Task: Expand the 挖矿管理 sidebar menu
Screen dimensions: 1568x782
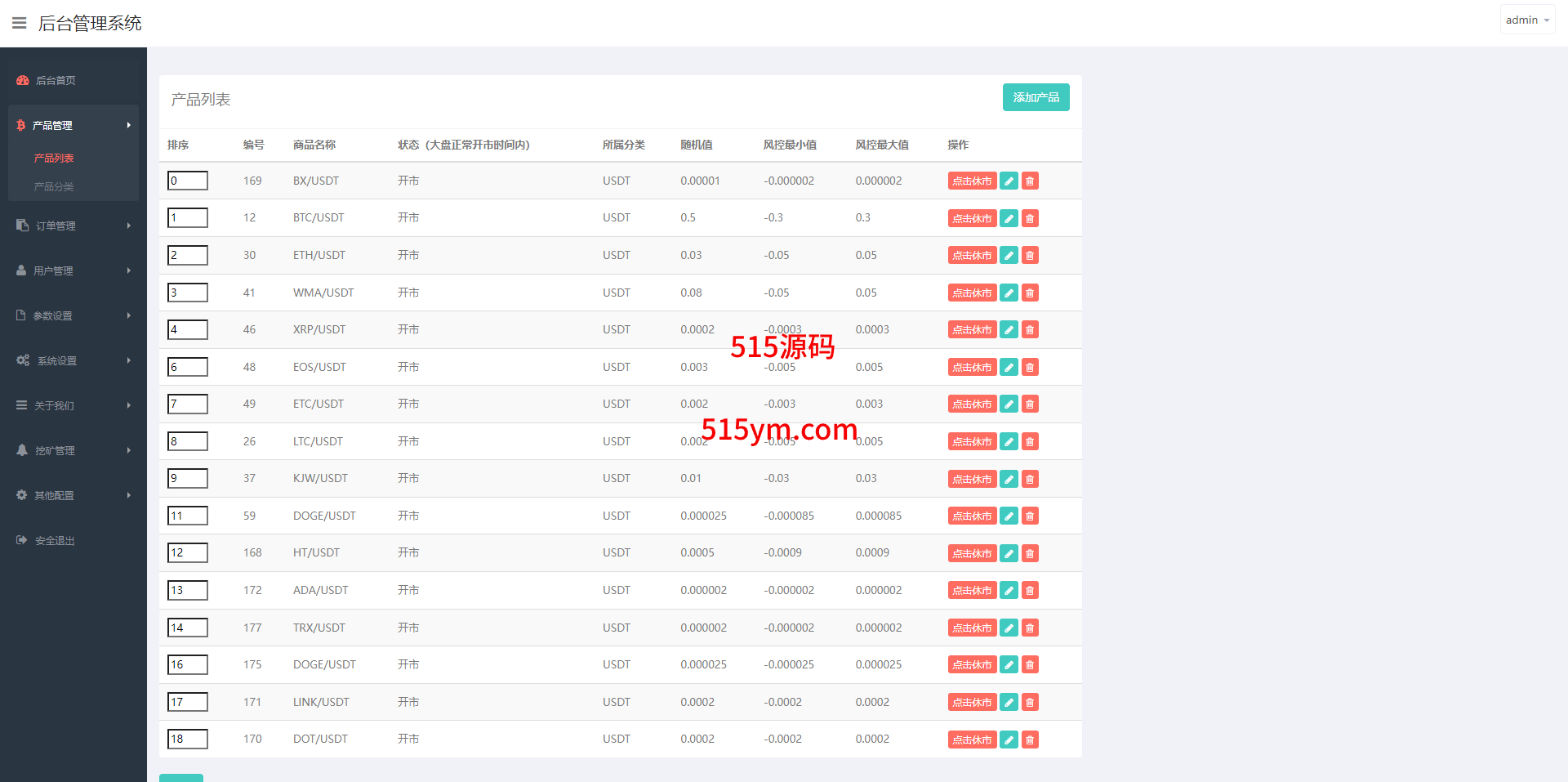Action: [x=73, y=450]
